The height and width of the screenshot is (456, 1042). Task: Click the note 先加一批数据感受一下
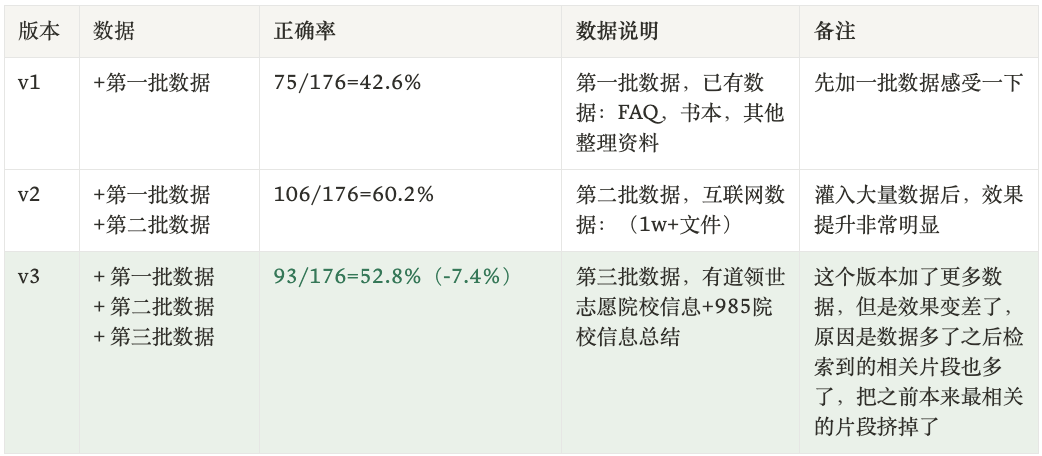click(x=919, y=83)
